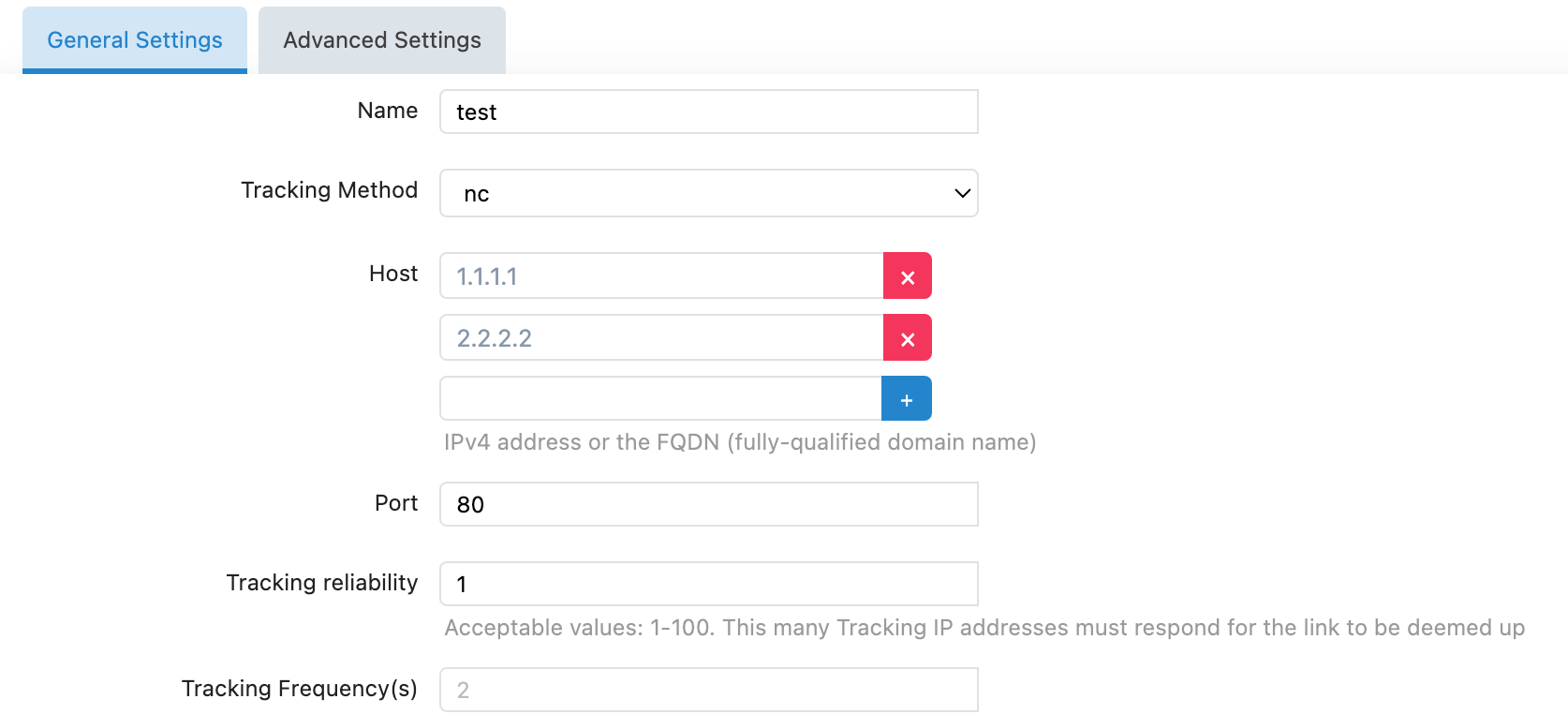Image resolution: width=1568 pixels, height=714 pixels.
Task: Switch to the Advanced Settings tab
Action: click(382, 40)
